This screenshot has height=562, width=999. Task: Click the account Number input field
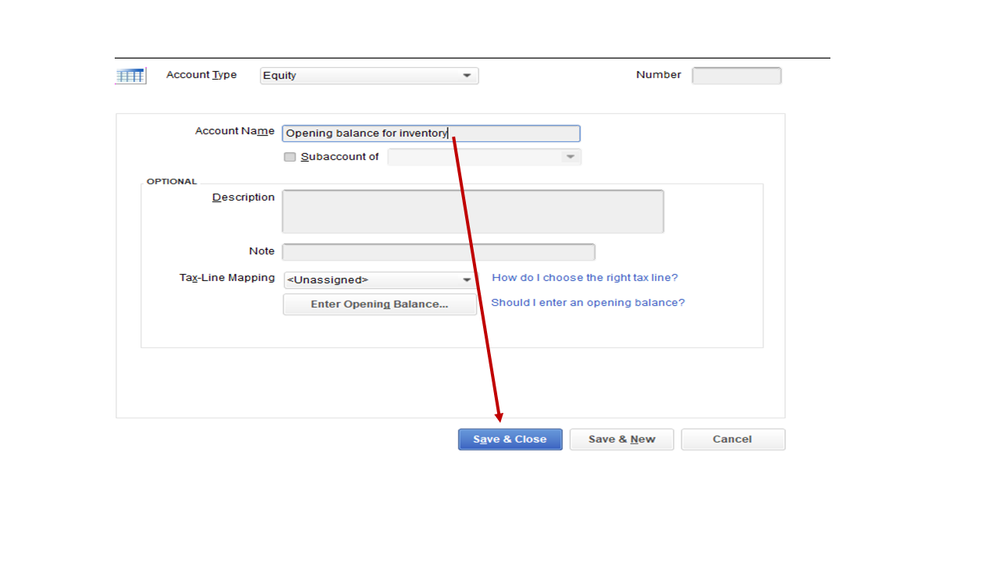coord(737,75)
